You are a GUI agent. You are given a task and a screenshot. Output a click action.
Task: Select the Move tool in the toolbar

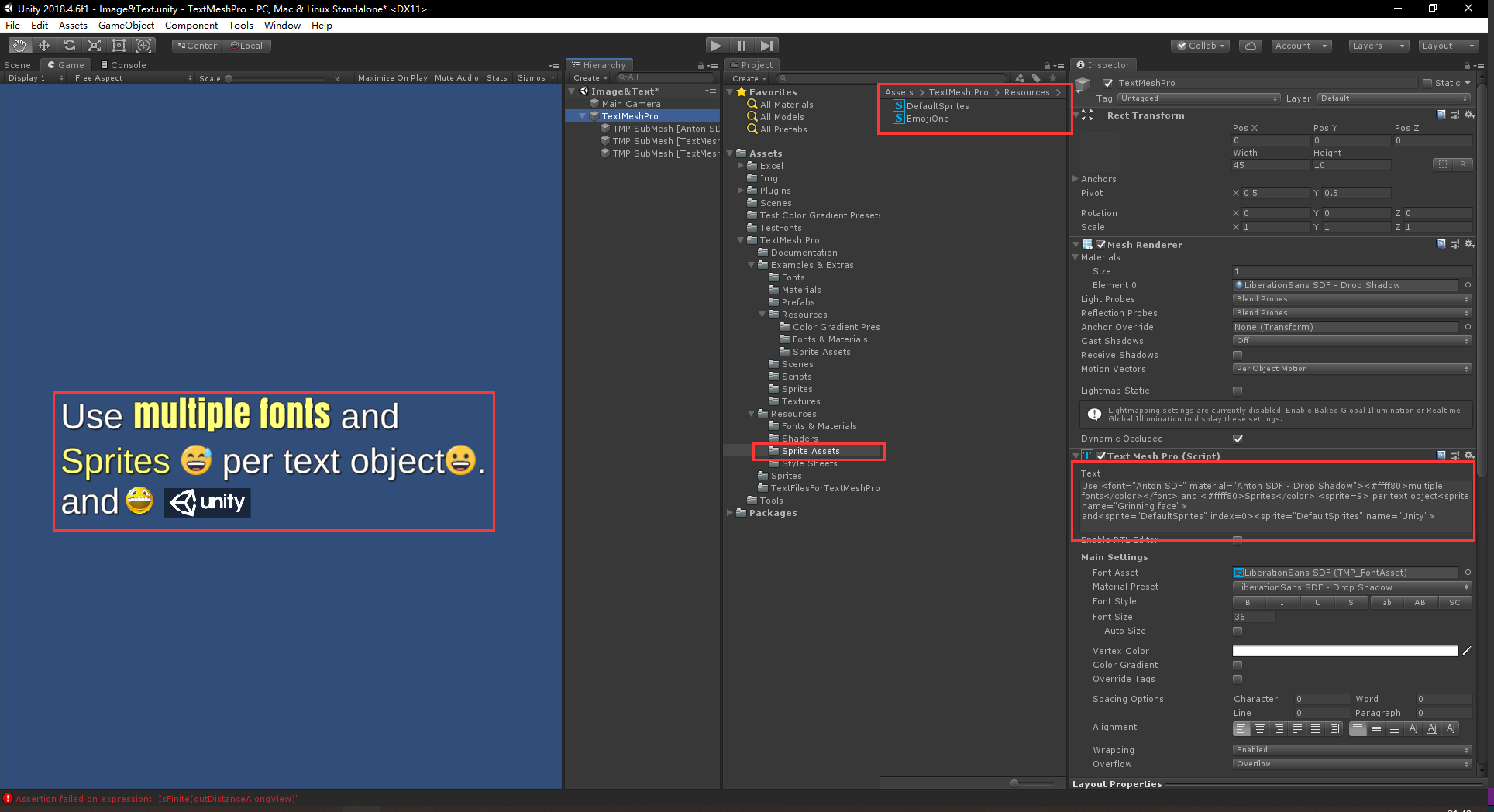pyautogui.click(x=43, y=45)
